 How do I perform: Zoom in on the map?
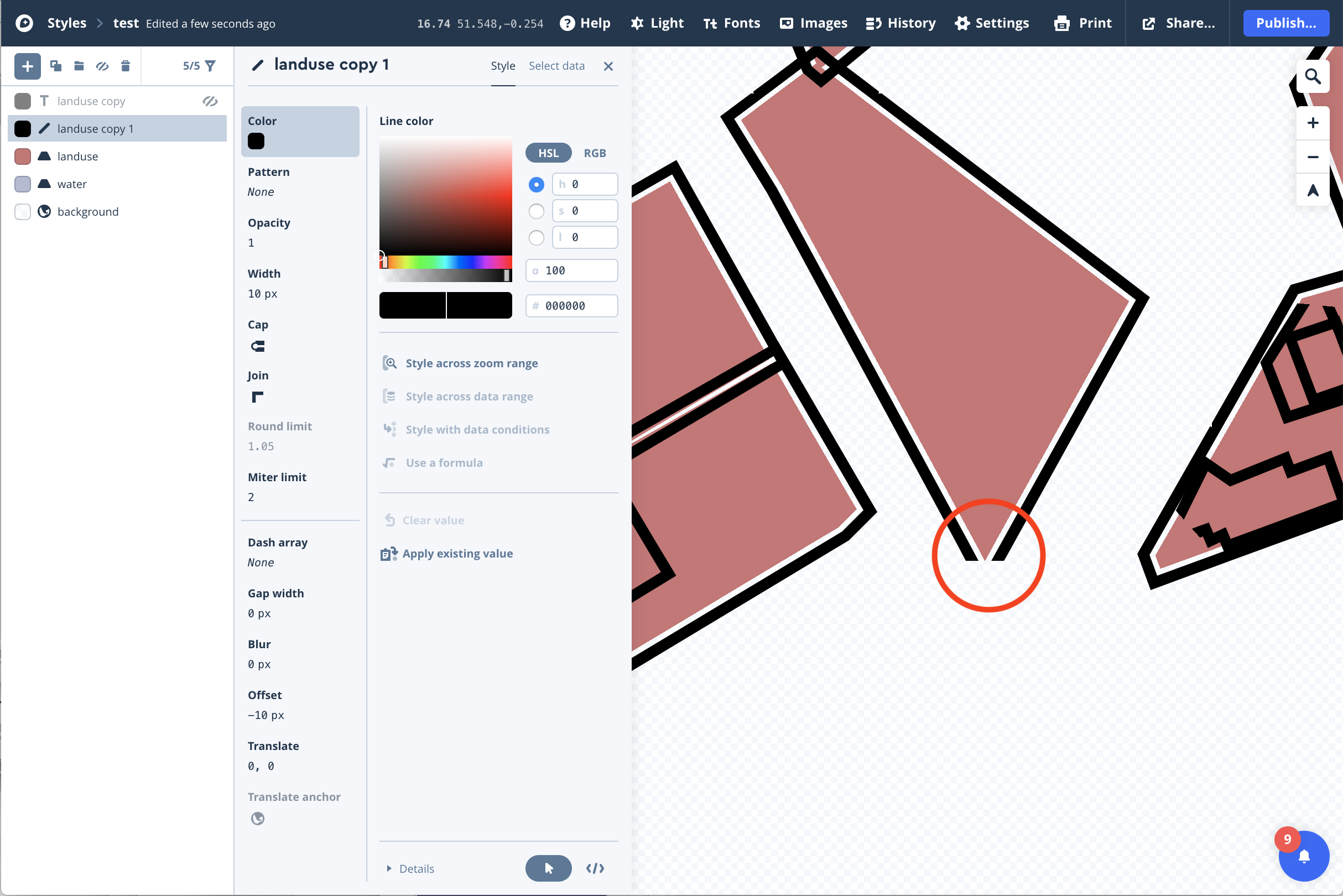1313,122
